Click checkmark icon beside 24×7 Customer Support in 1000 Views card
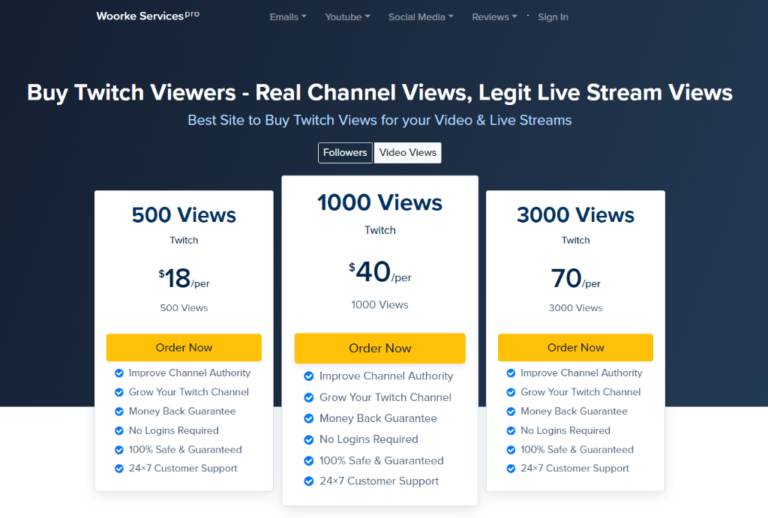 (309, 481)
